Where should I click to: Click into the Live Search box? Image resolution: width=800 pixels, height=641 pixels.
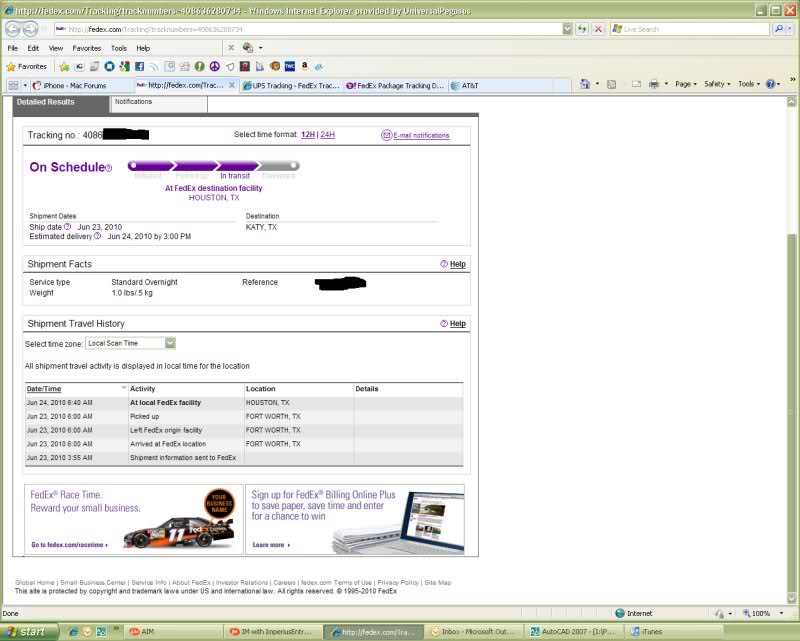(690, 29)
